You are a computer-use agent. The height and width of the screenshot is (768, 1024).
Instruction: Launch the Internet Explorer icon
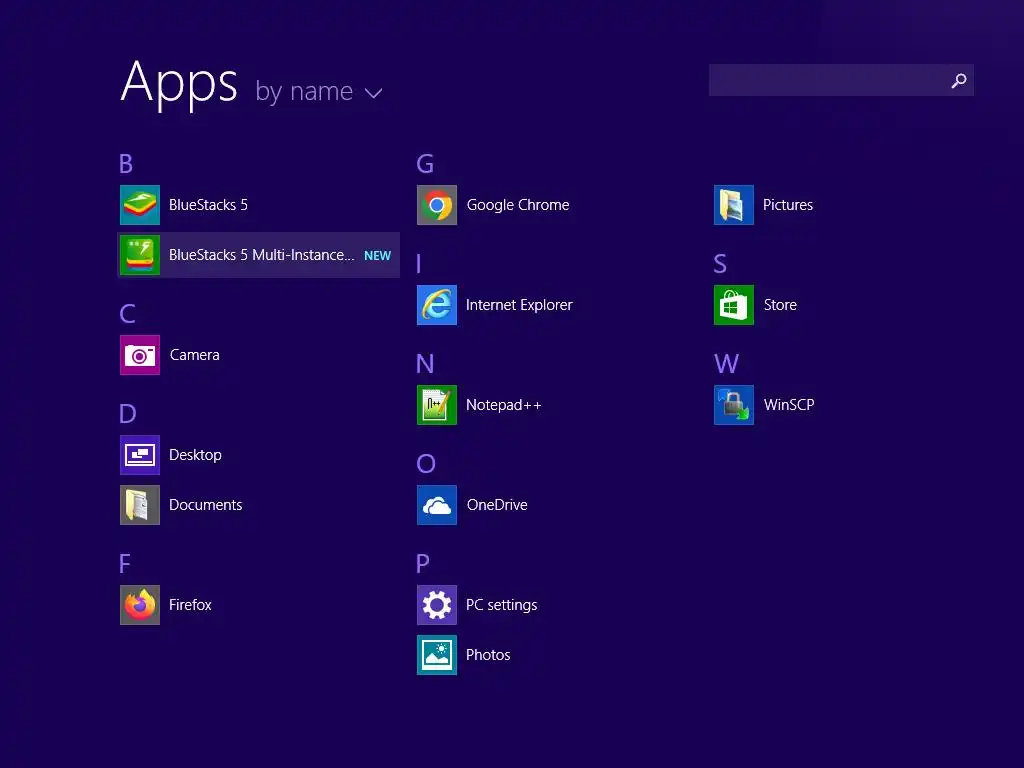click(437, 305)
